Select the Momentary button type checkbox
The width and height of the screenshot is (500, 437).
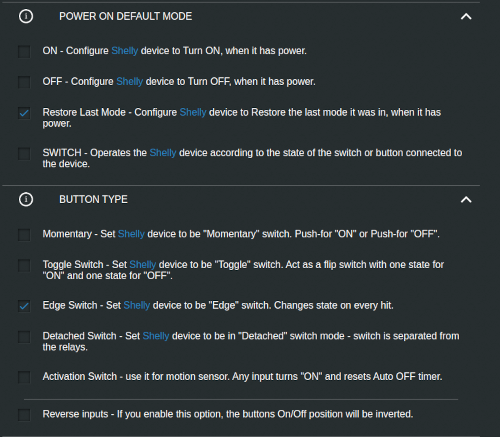point(24,235)
